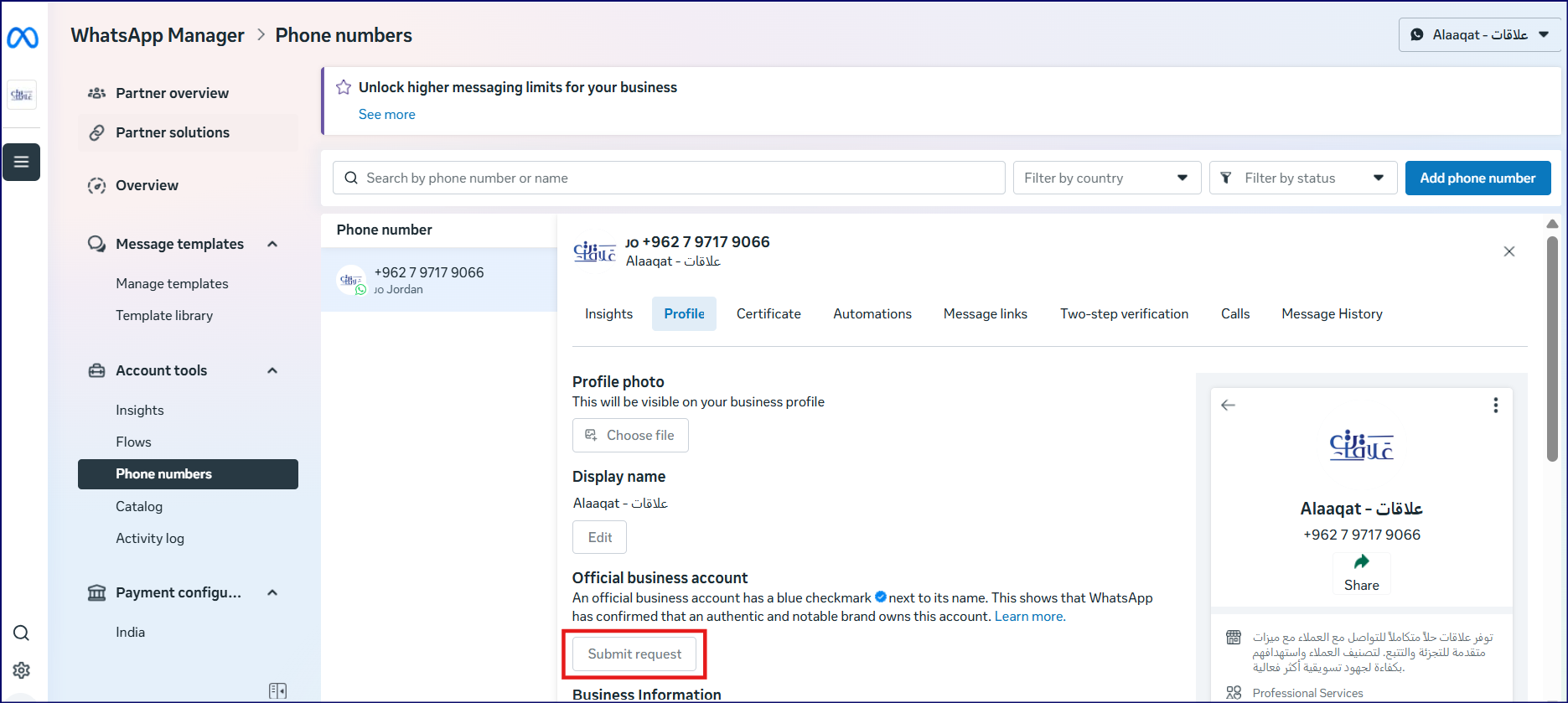Click the scrollbar up arrow

(1552, 224)
